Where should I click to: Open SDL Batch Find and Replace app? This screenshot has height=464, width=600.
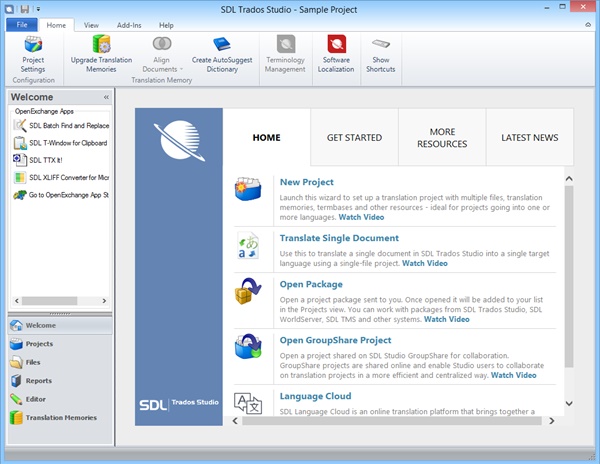click(60, 126)
